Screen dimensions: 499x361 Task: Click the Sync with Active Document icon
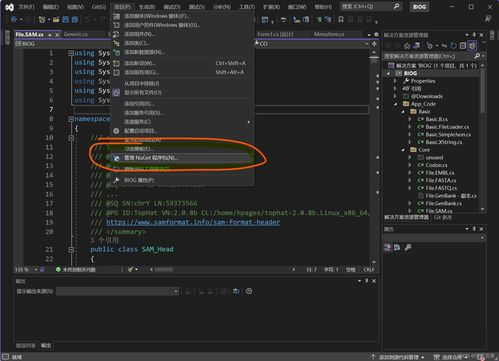click(x=444, y=46)
